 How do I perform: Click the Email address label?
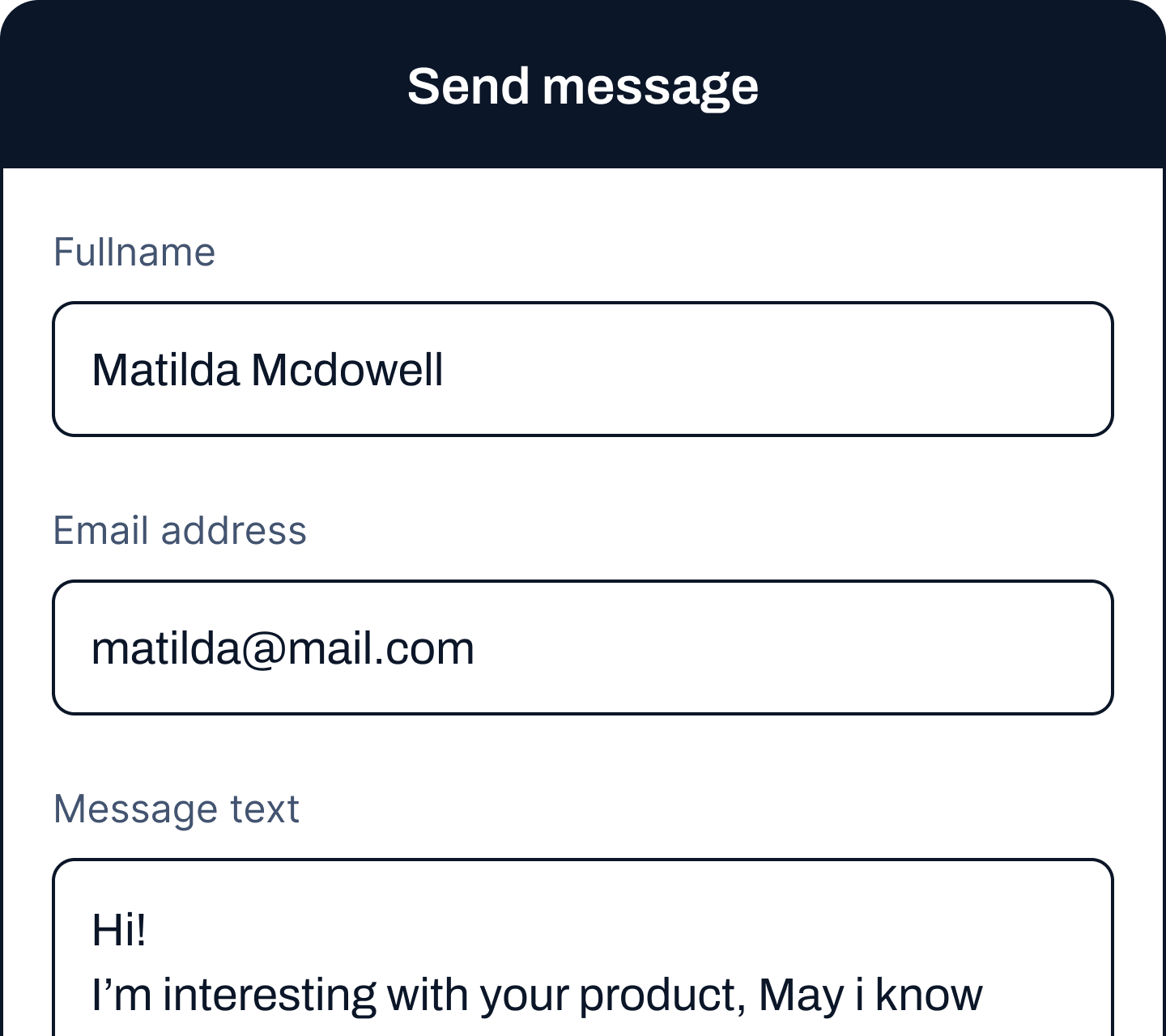click(180, 531)
